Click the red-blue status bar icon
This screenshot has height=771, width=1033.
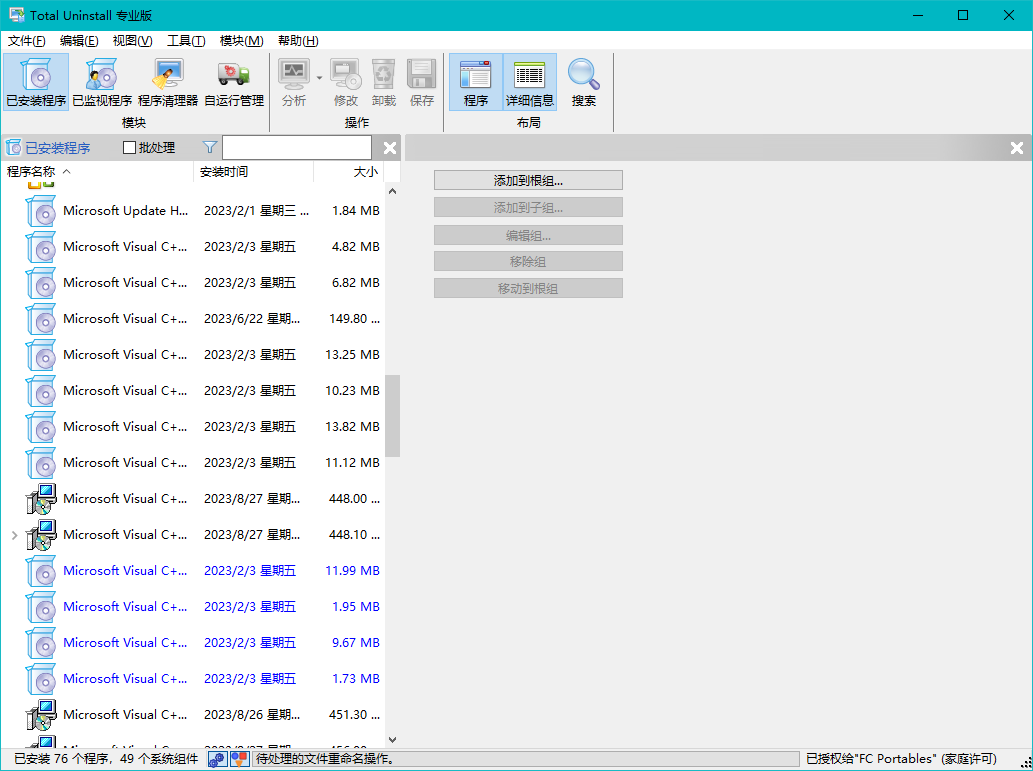(x=240, y=759)
